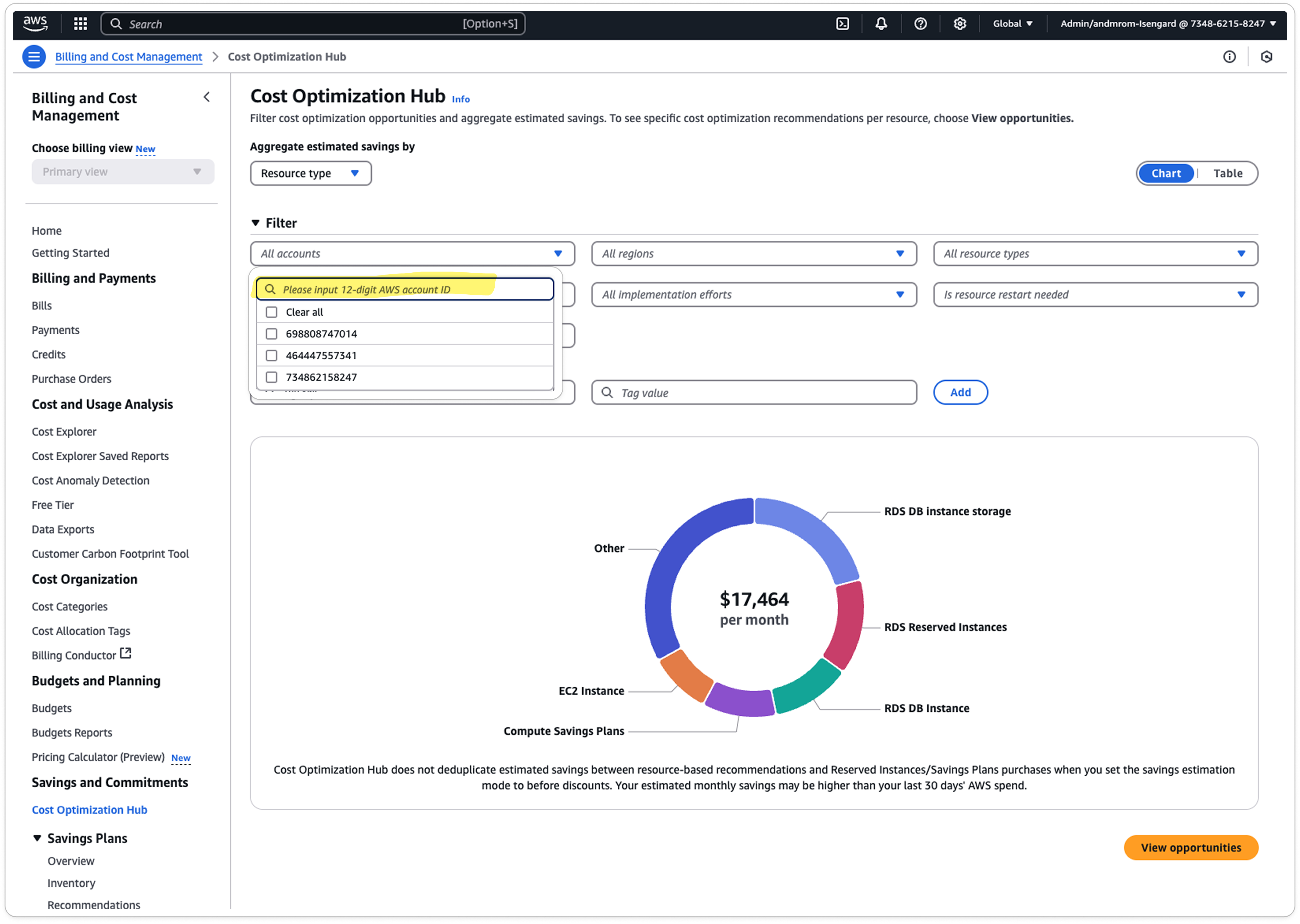Collapse the Filter section triangle
This screenshot has width=1300, height=924.
255,223
